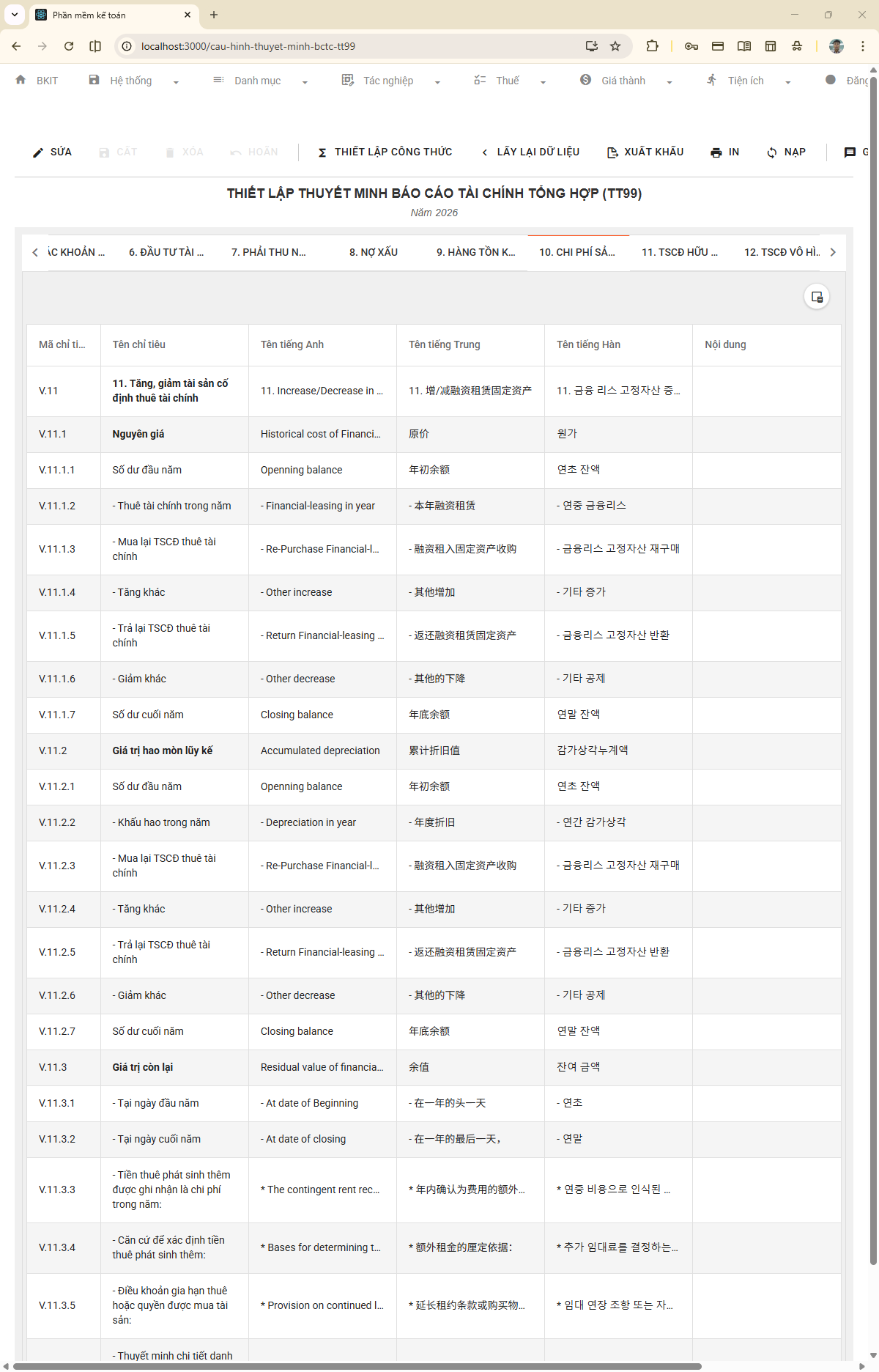
Task: Click the Nội dung column header
Action: [766, 344]
